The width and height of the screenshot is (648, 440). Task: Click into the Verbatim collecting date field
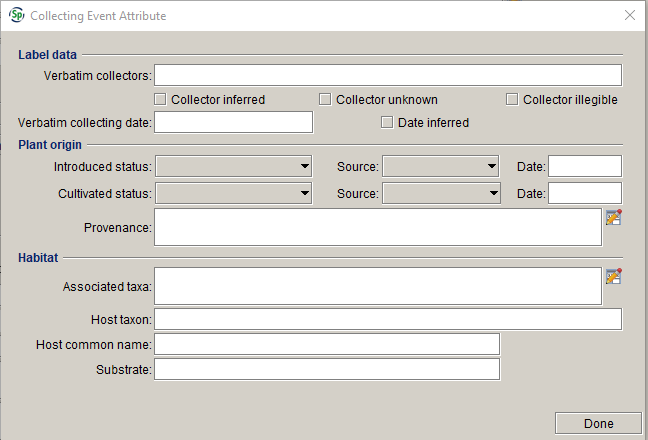233,122
